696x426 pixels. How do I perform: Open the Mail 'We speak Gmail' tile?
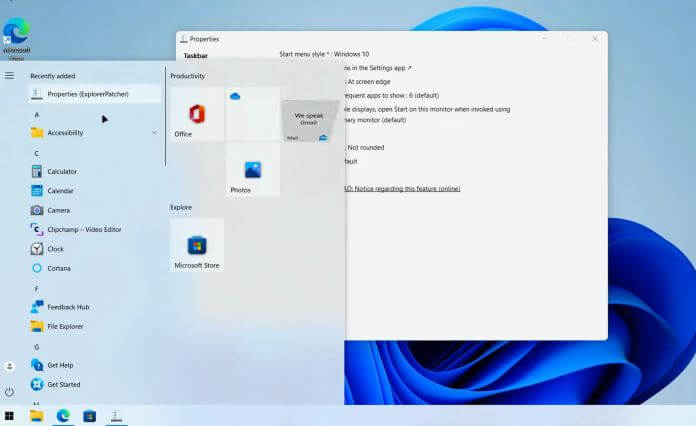(309, 120)
